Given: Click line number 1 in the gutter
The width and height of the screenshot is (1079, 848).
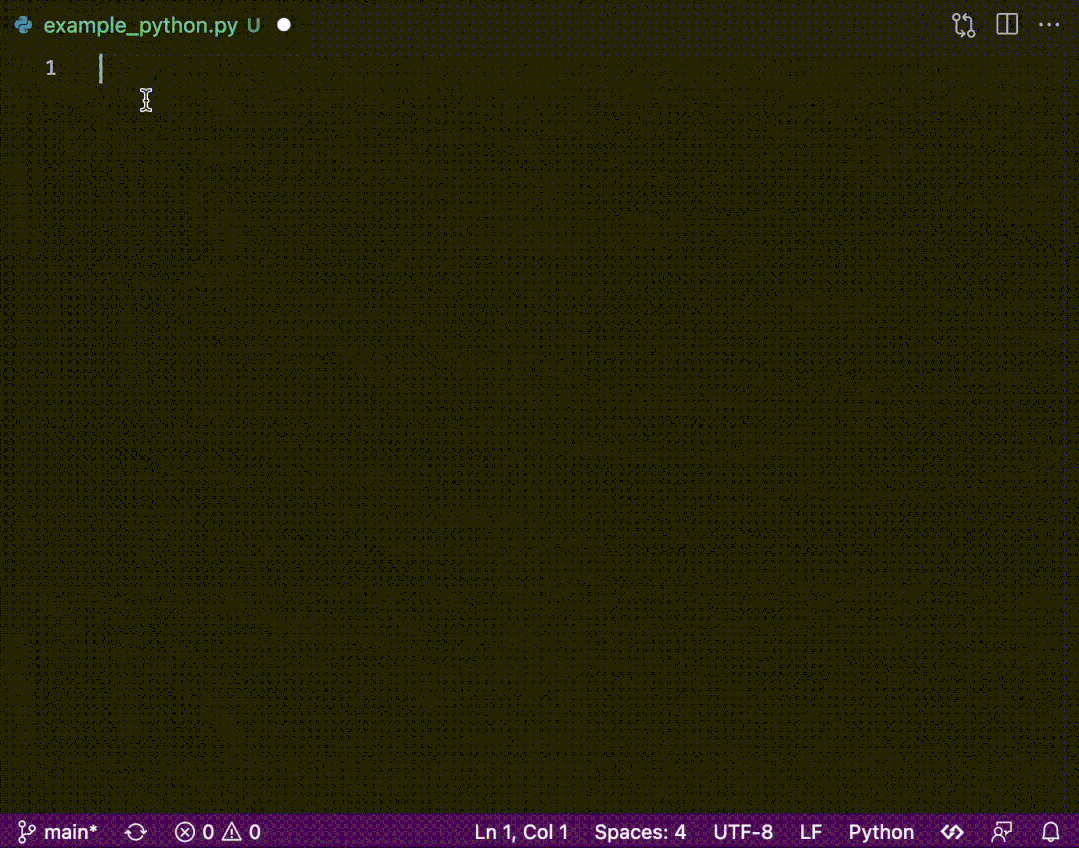Looking at the screenshot, I should (51, 68).
